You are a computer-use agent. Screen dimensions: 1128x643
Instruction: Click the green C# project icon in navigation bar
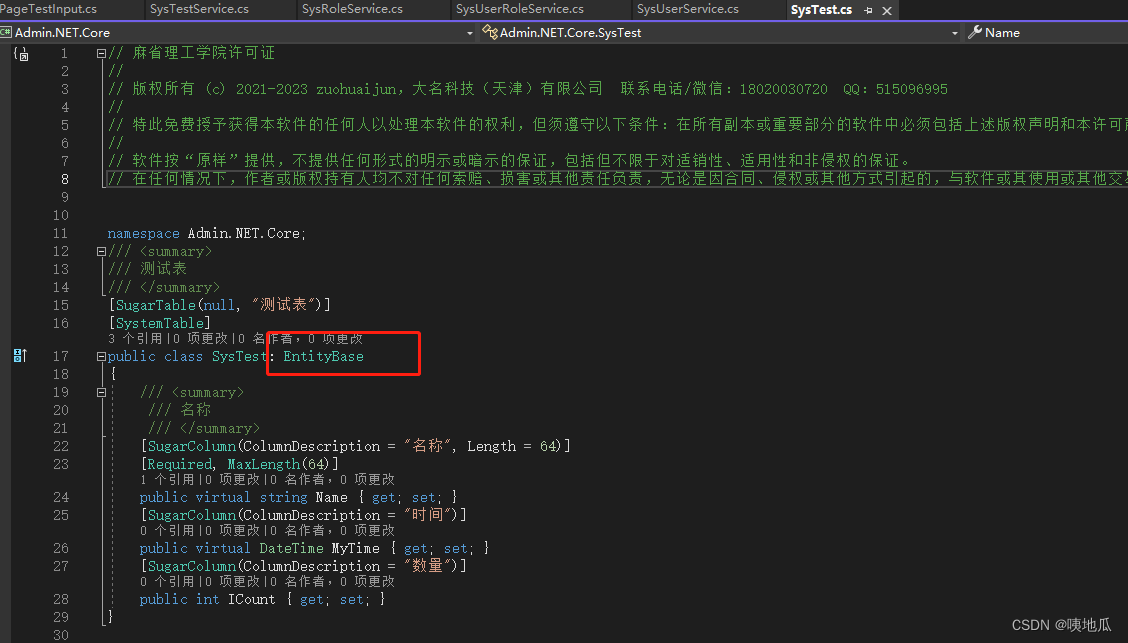(x=8, y=32)
